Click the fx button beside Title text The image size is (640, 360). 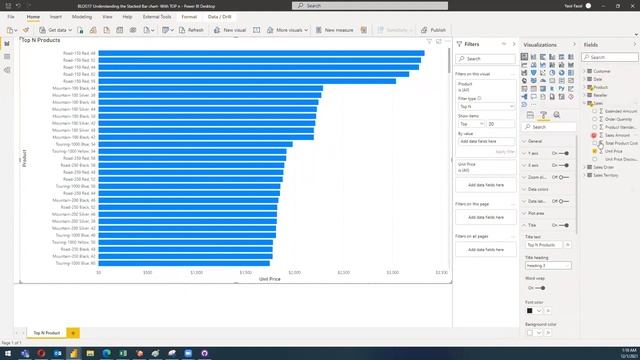pyautogui.click(x=567, y=244)
